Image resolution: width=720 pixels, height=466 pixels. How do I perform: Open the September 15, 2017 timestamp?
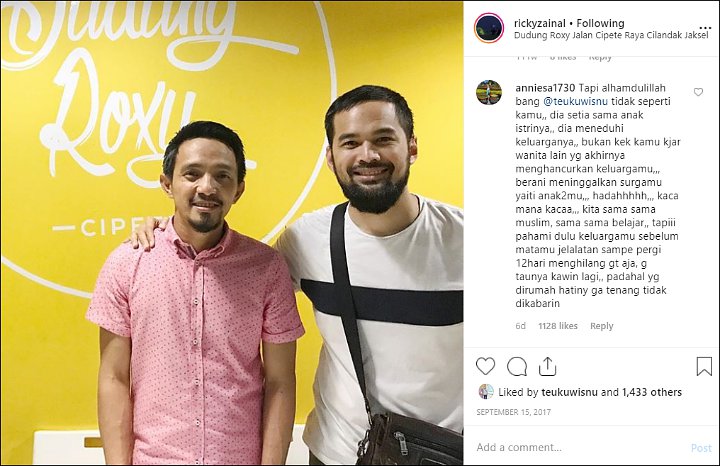click(x=513, y=412)
